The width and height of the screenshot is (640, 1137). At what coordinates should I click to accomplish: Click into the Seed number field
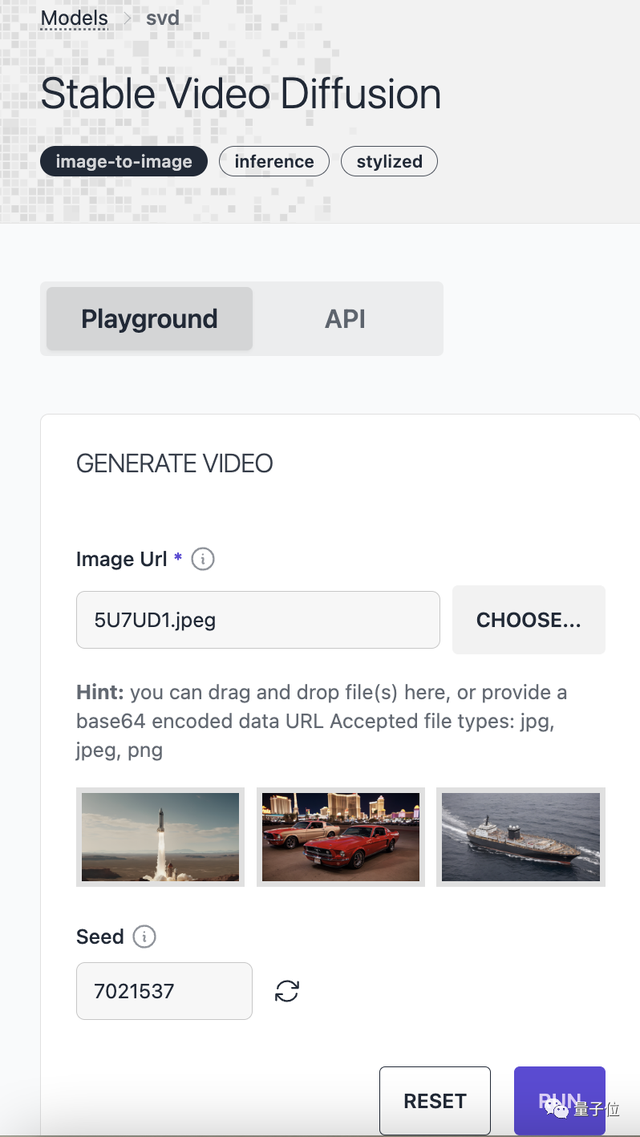(164, 991)
